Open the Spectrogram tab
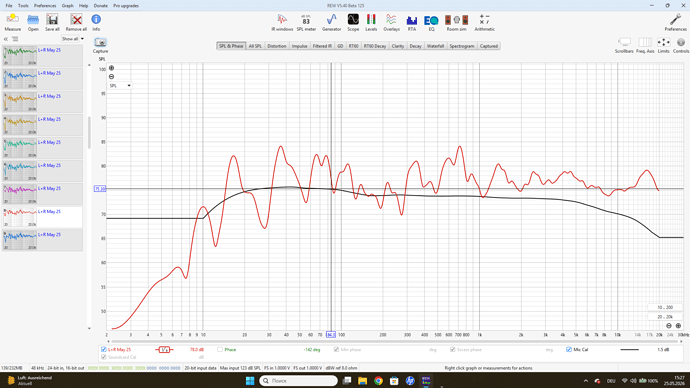Screen dimensions: 690x388 (462, 46)
